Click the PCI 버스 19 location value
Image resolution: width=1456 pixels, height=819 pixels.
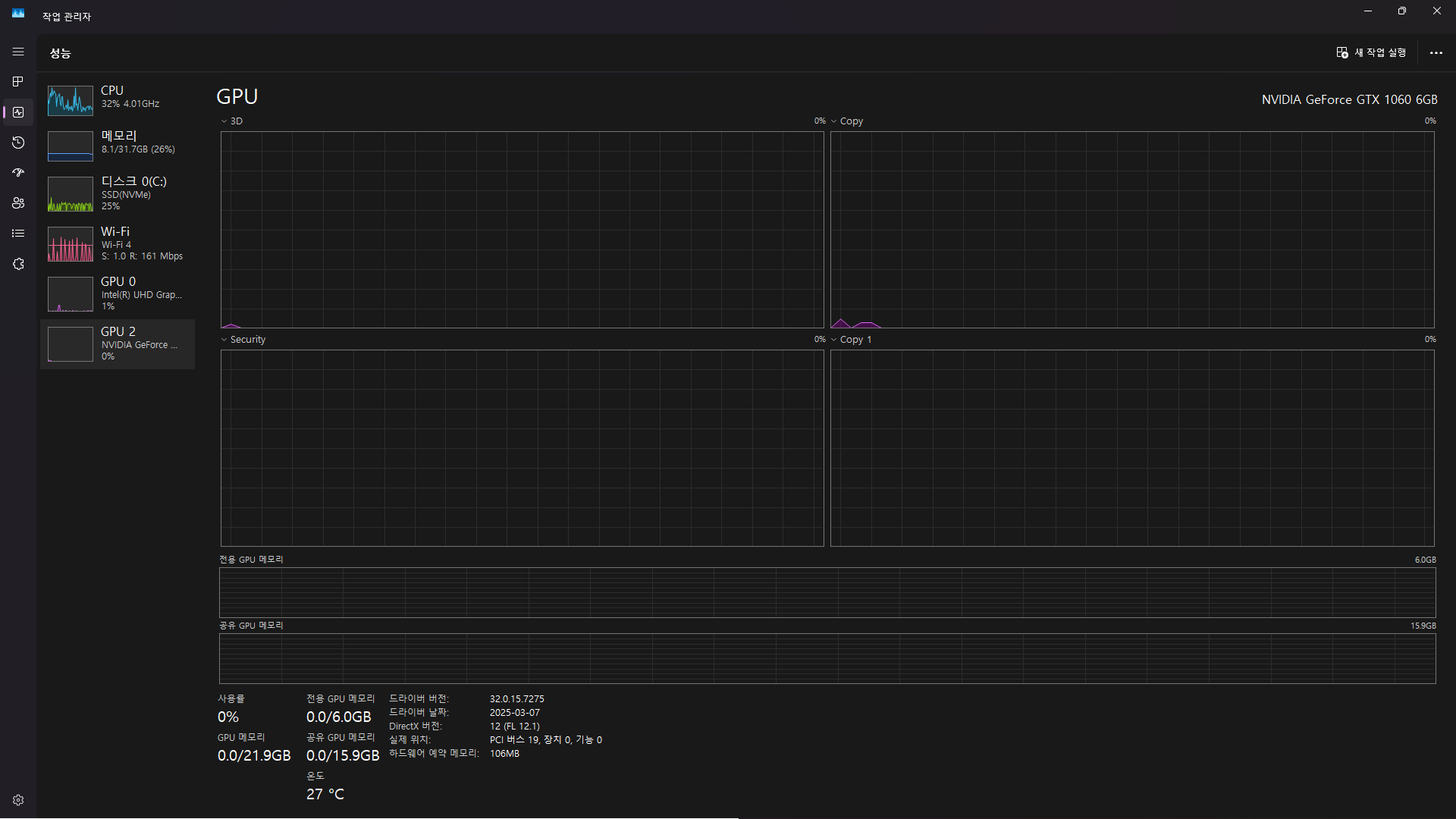pos(545,740)
